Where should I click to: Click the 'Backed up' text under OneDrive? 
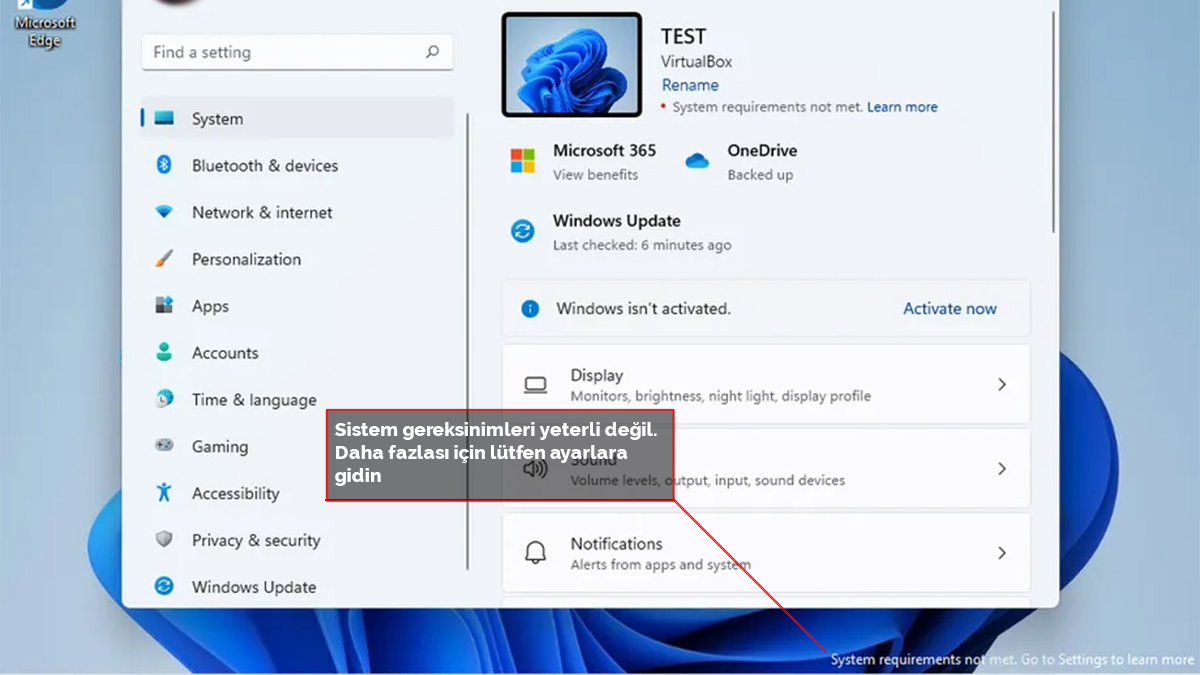pos(760,175)
